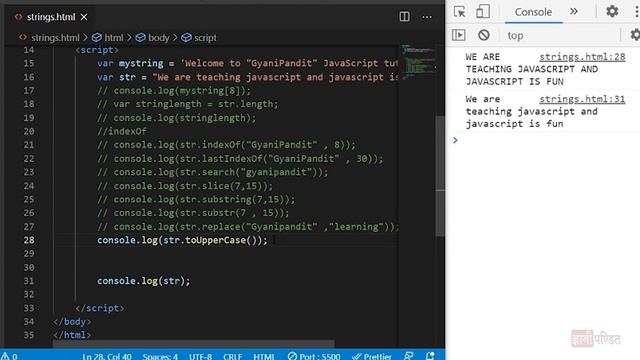Click Ln 28, Col 40 status item
The height and width of the screenshot is (360, 640).
coord(107,356)
